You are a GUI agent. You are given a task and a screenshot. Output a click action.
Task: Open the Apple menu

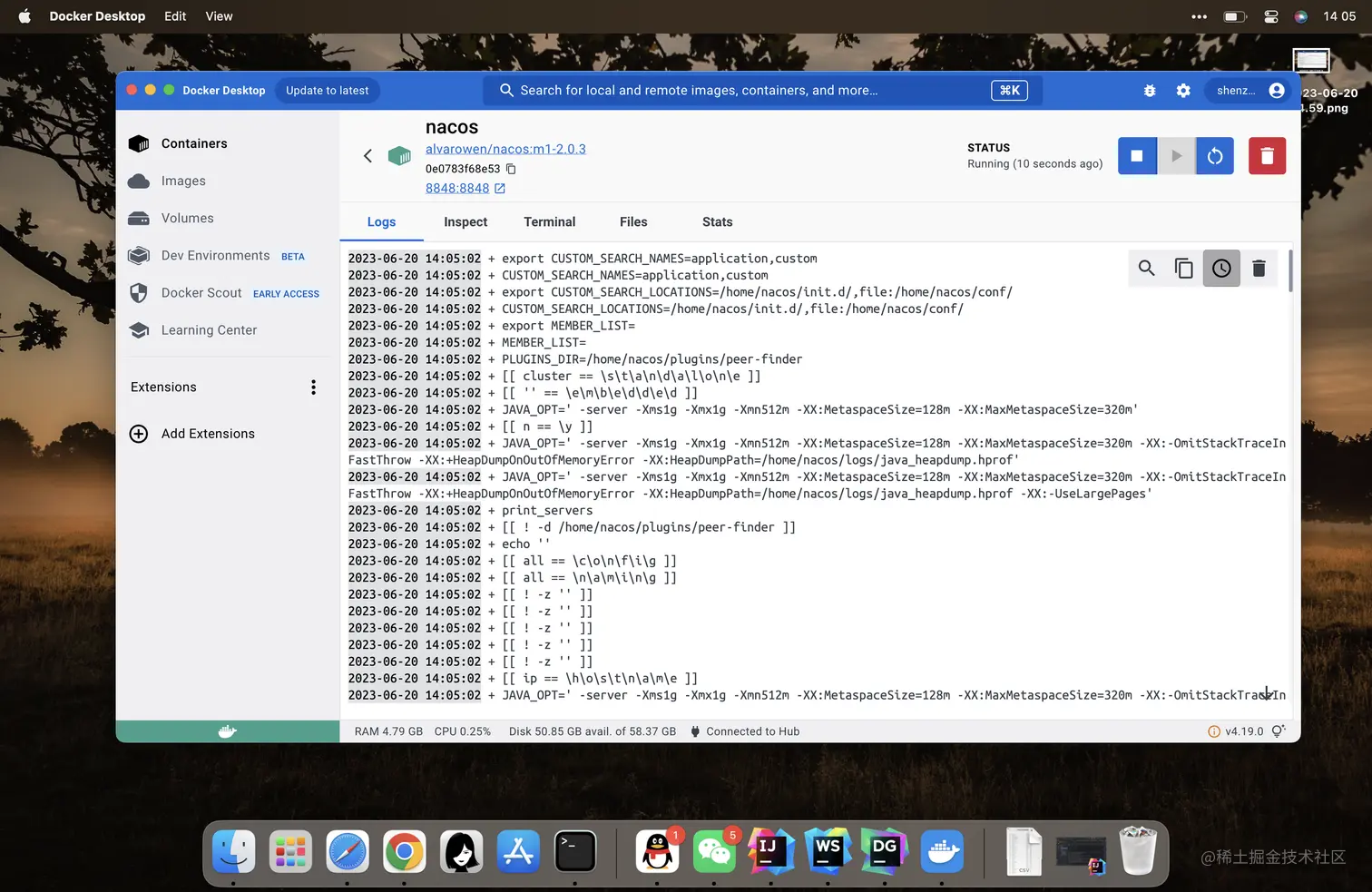24,16
